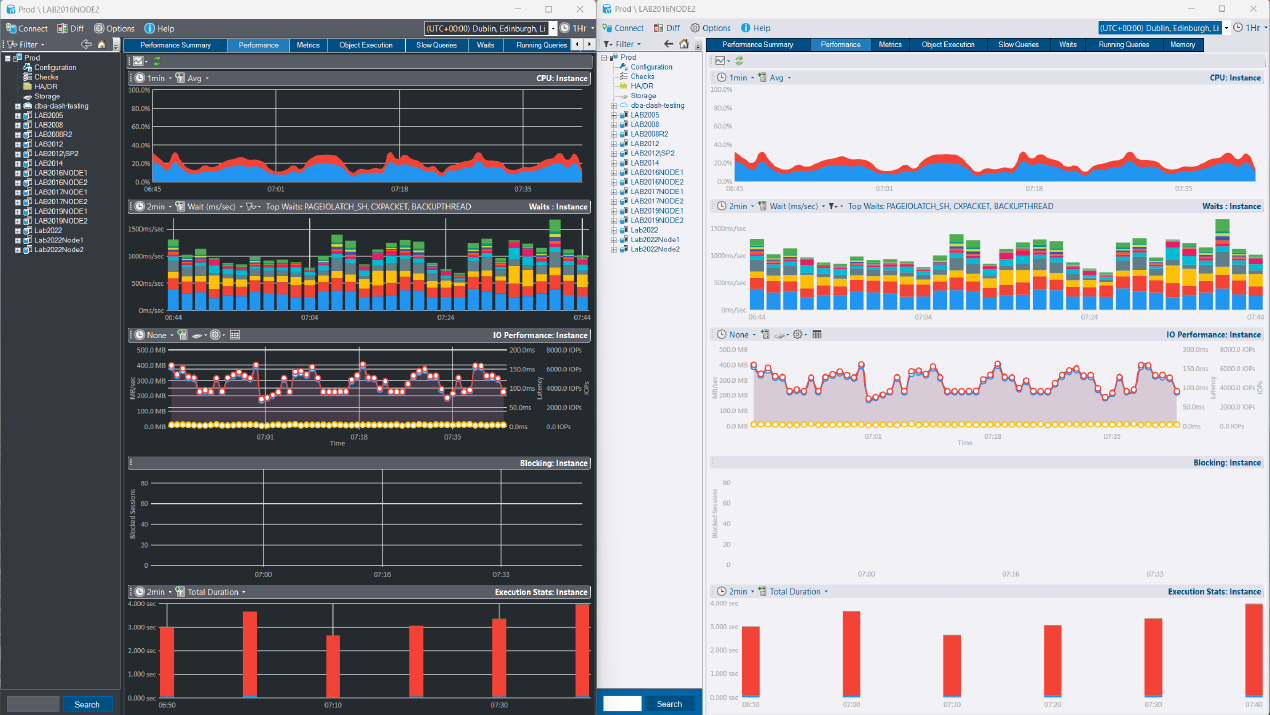Switch to Memory tab in light window
1270x715 pixels.
point(1182,45)
